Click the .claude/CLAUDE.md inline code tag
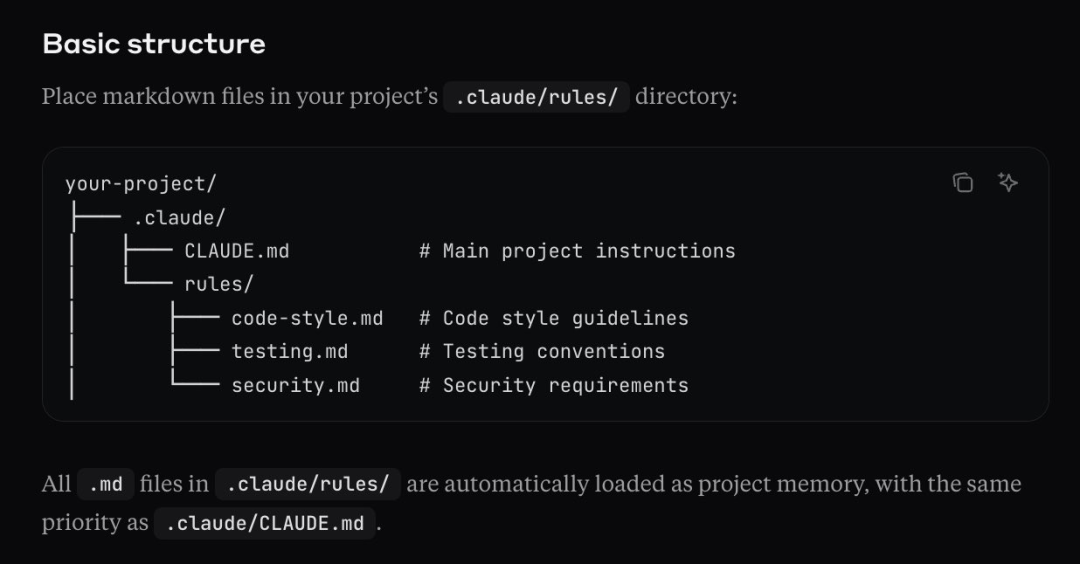 (x=265, y=523)
